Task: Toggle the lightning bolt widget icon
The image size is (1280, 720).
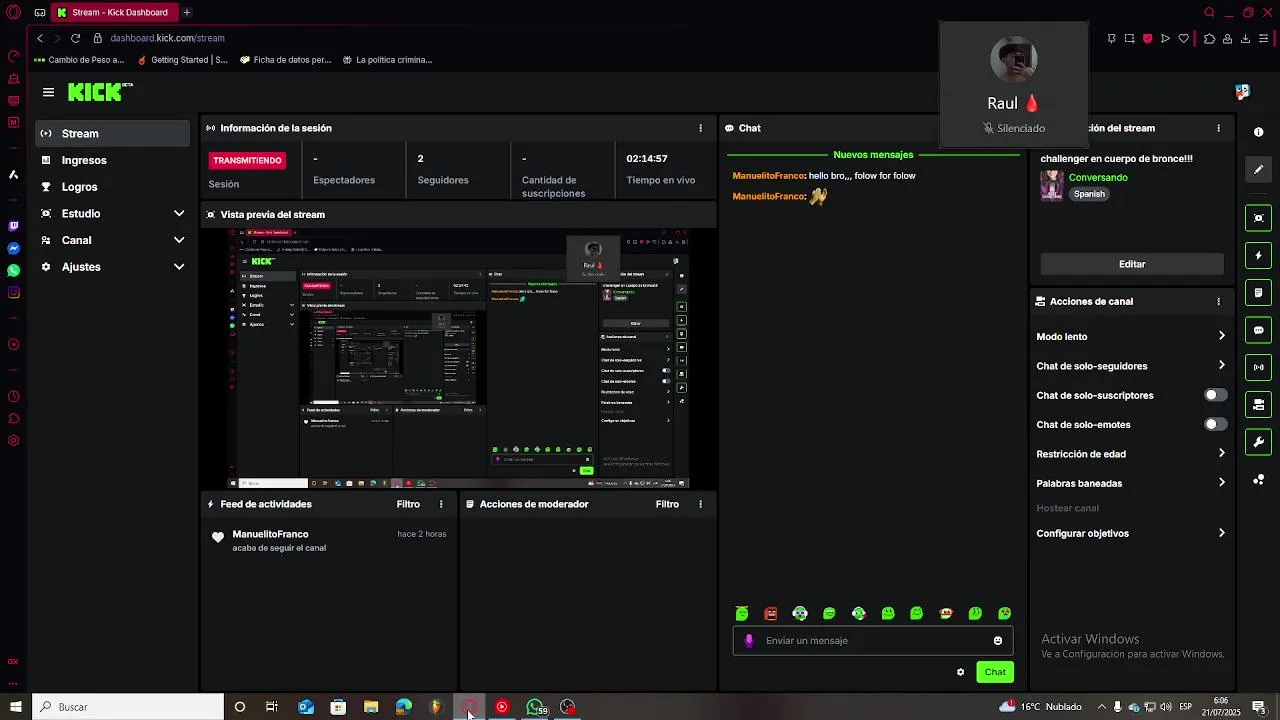Action: pos(1258,256)
